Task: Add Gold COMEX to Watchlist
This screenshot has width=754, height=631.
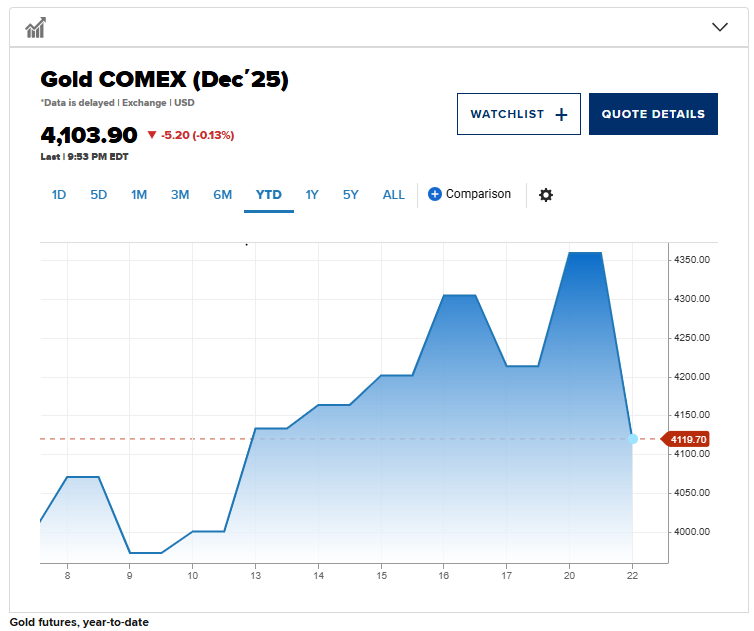Action: [518, 114]
